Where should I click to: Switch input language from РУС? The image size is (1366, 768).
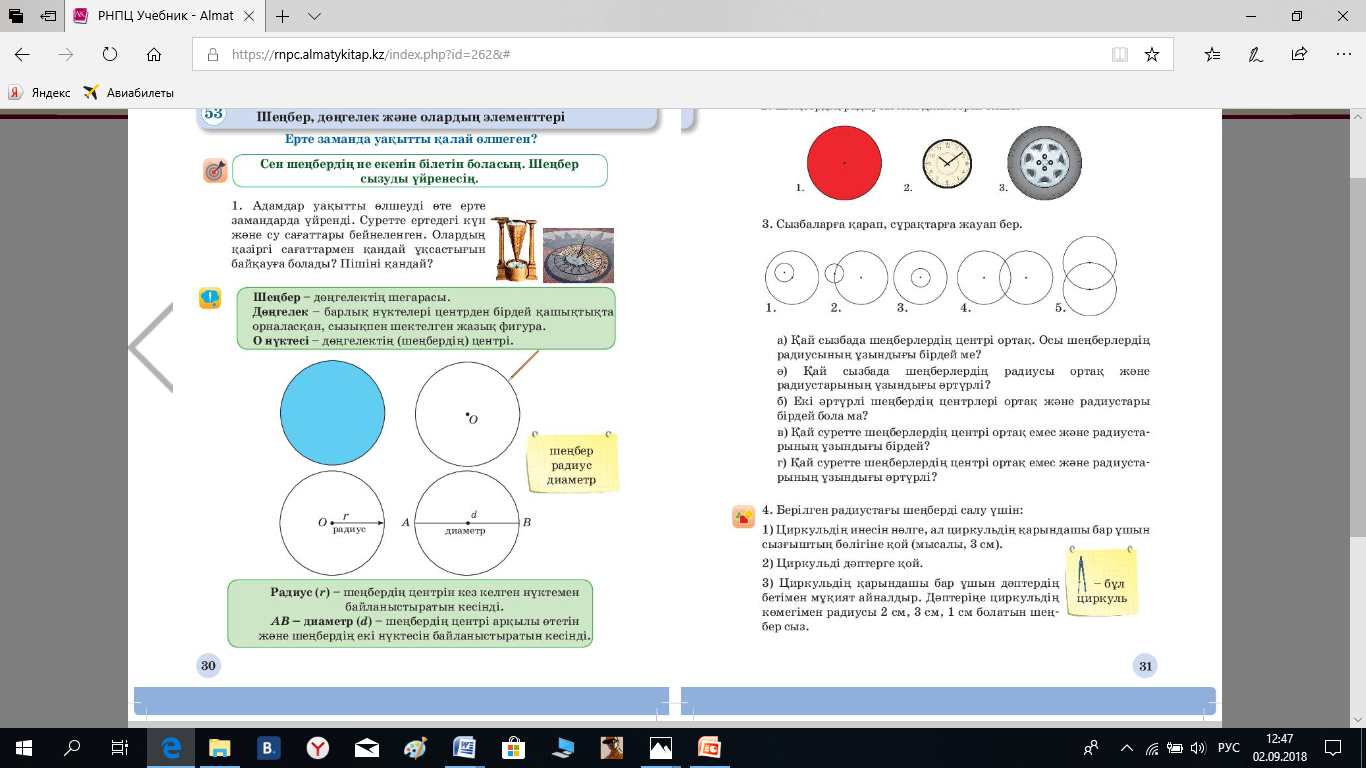tap(1228, 748)
